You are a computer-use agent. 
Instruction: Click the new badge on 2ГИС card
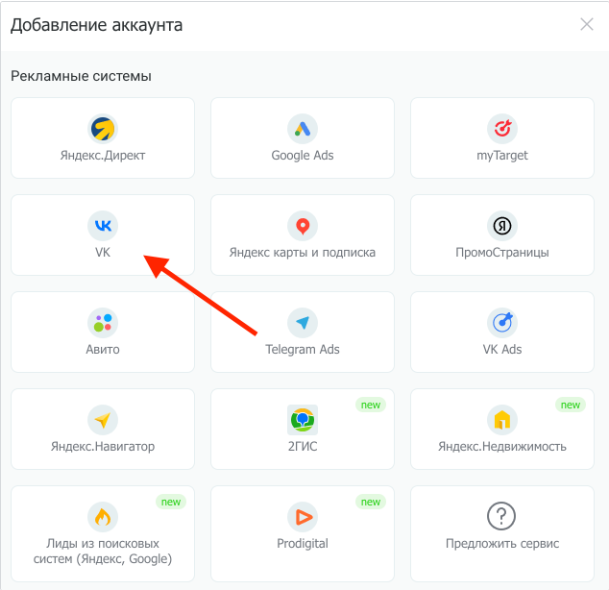click(x=371, y=405)
